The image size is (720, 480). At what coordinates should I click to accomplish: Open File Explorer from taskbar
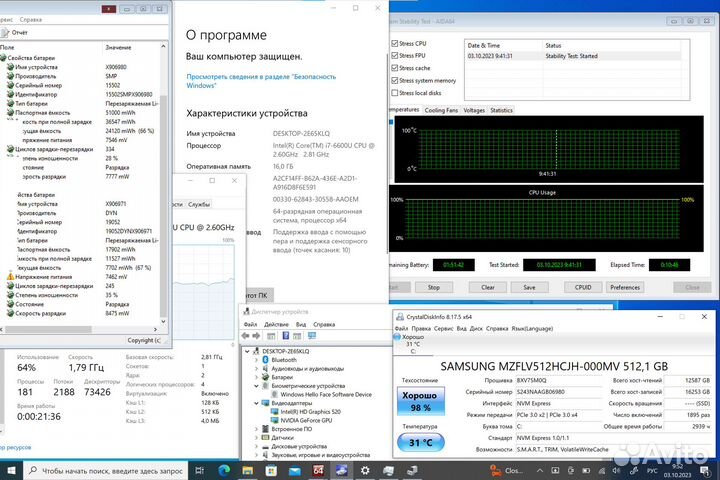[x=248, y=470]
